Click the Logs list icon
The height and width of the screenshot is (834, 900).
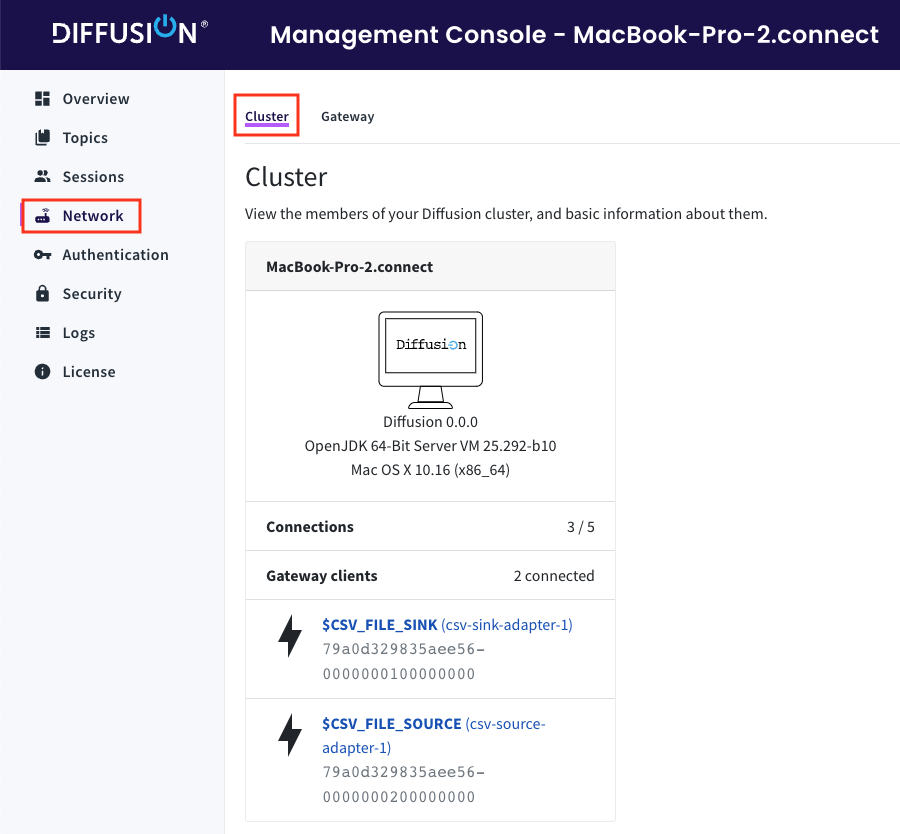[42, 333]
